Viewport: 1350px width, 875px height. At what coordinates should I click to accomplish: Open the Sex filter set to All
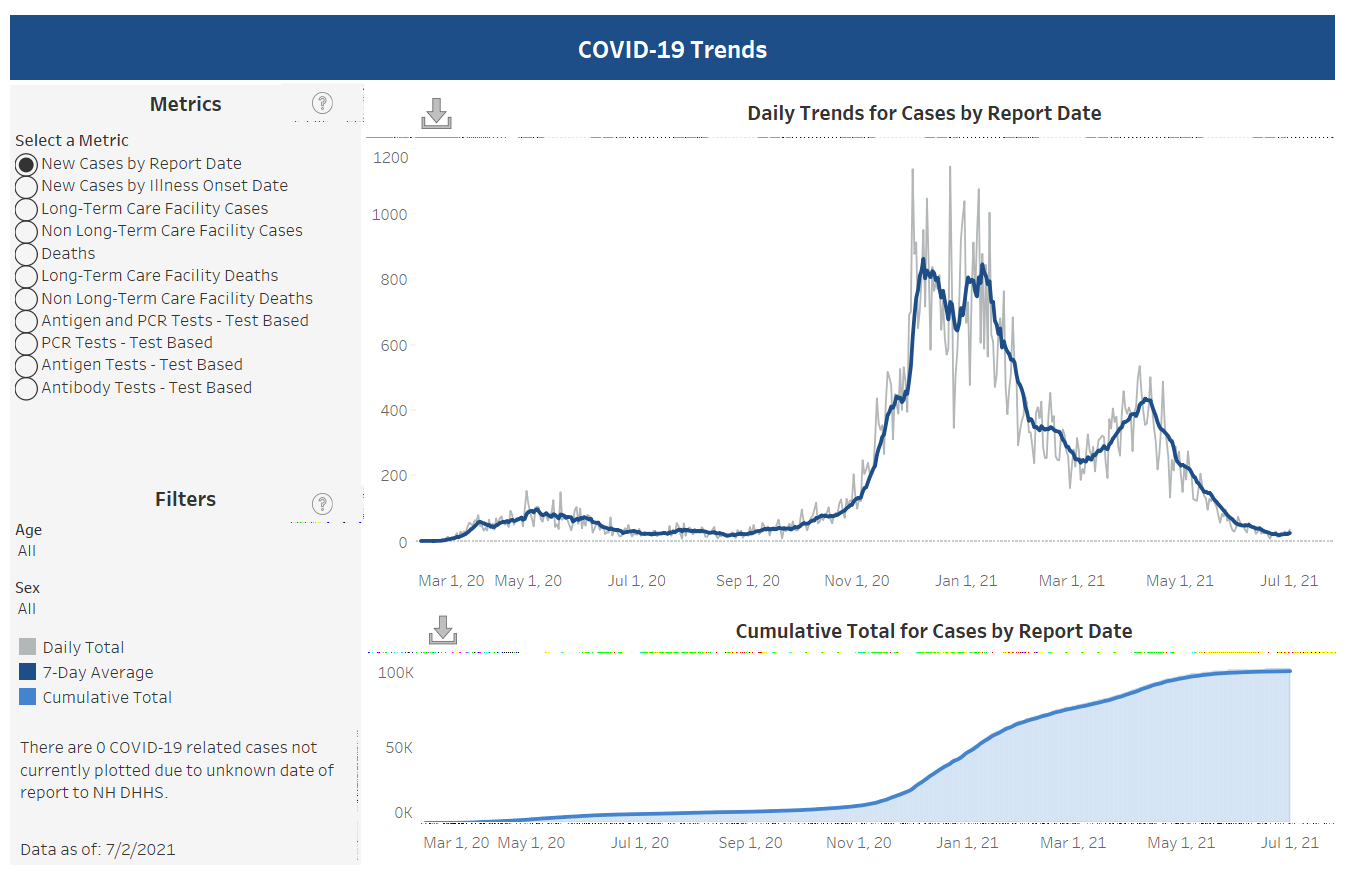click(x=27, y=609)
